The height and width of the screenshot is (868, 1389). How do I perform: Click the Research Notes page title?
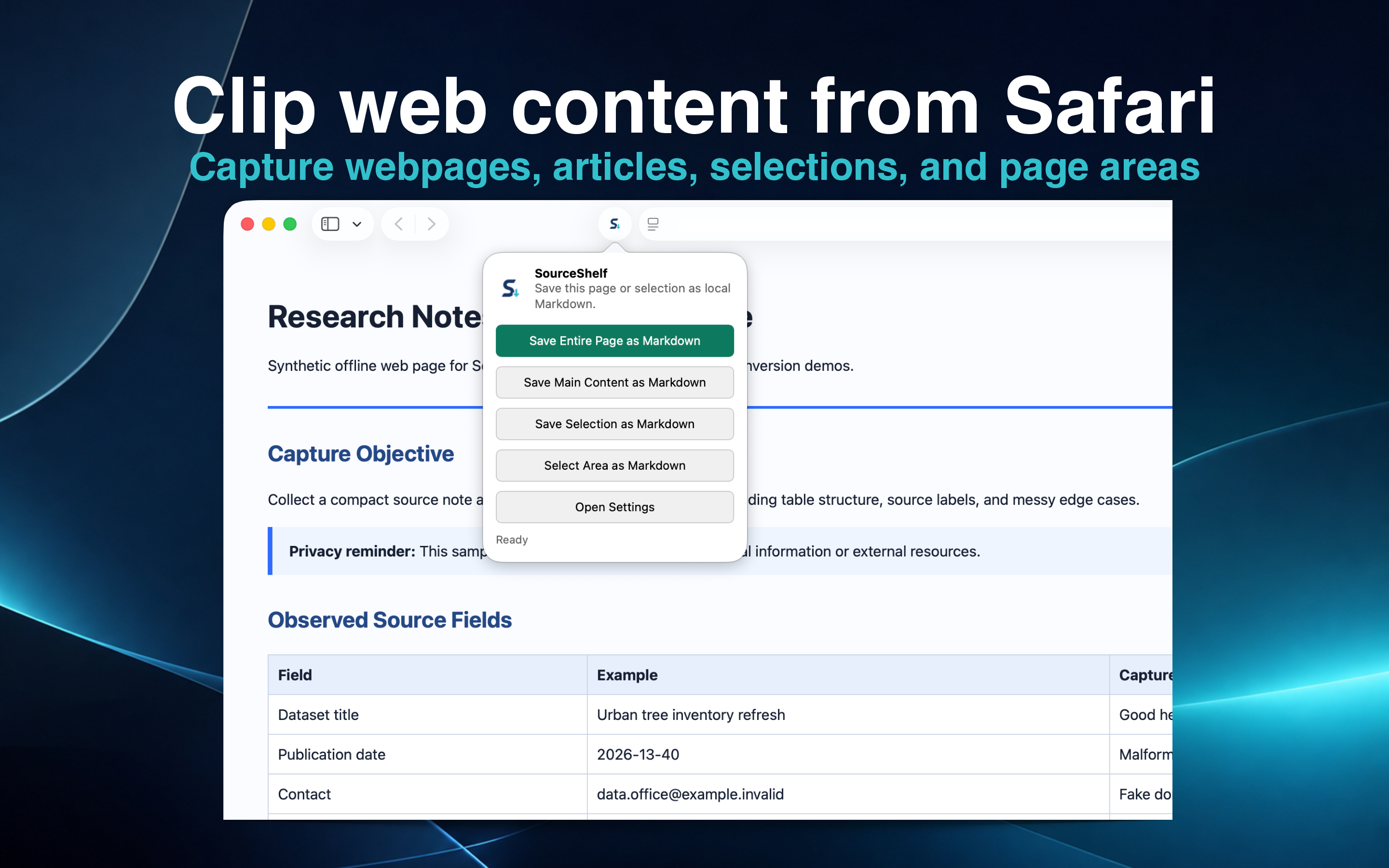click(375, 317)
